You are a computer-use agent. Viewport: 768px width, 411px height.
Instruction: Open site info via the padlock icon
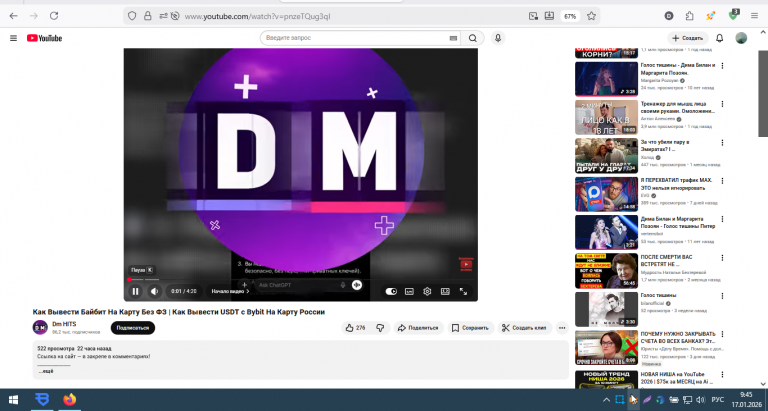click(x=147, y=16)
